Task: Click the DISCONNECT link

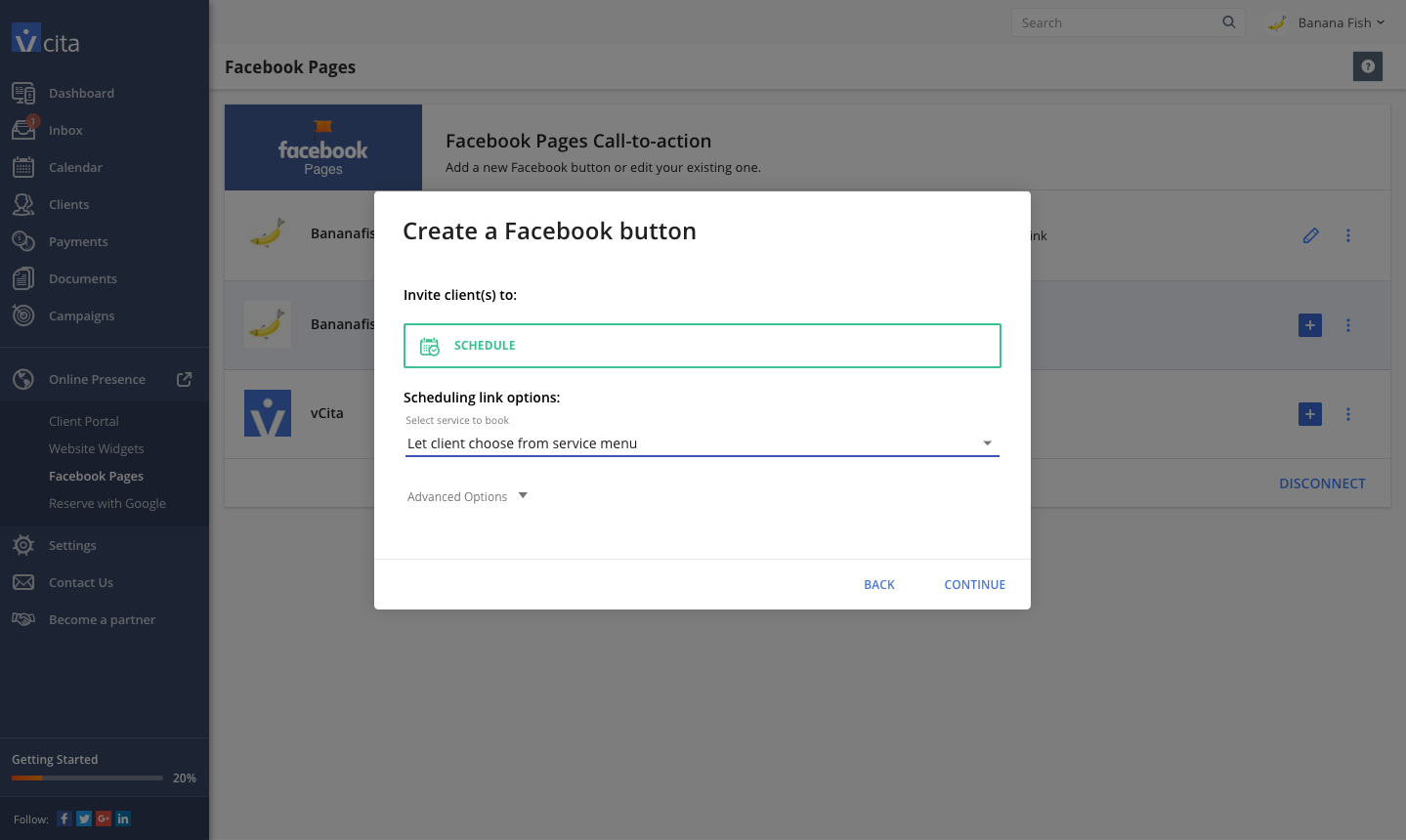Action: coord(1322,483)
